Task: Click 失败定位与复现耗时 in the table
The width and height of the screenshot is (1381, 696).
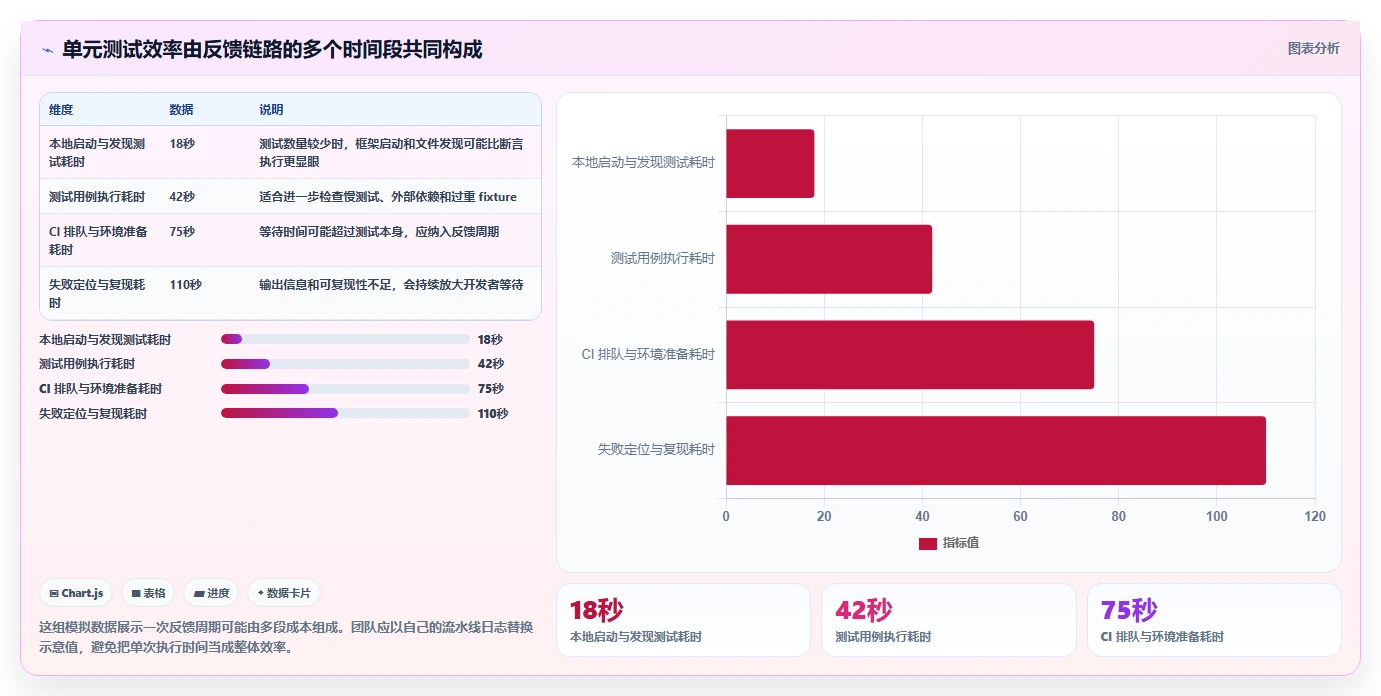Action: click(99, 293)
